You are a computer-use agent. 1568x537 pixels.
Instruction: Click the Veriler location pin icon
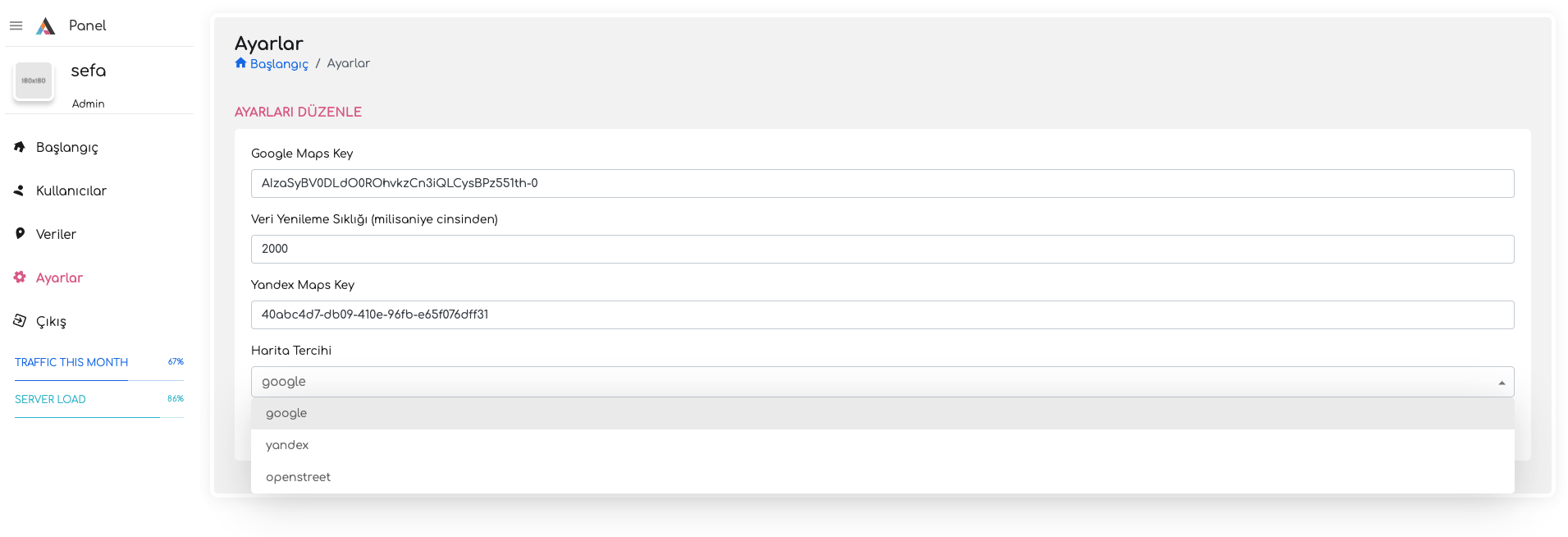[20, 234]
